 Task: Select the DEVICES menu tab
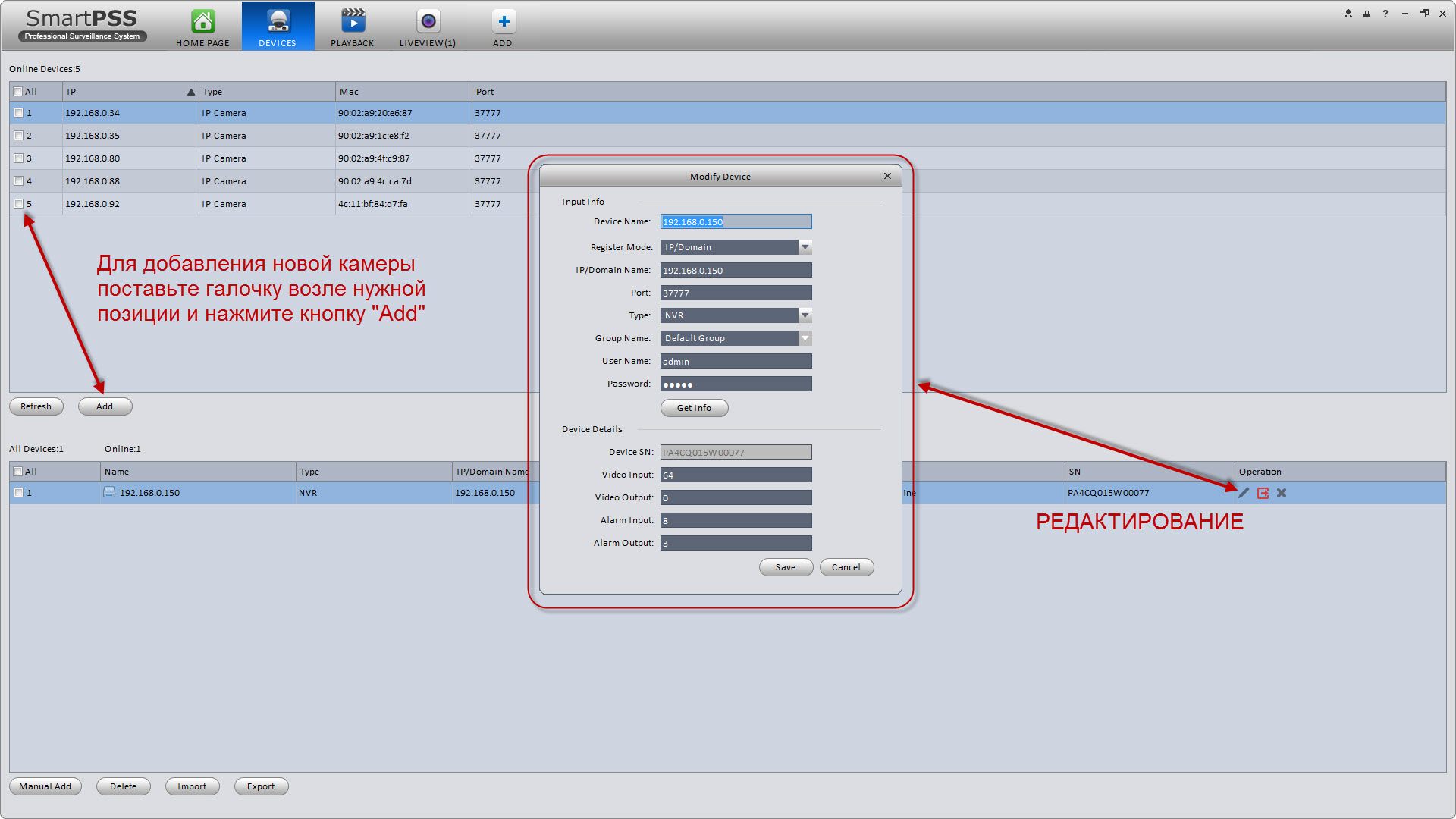pyautogui.click(x=277, y=27)
